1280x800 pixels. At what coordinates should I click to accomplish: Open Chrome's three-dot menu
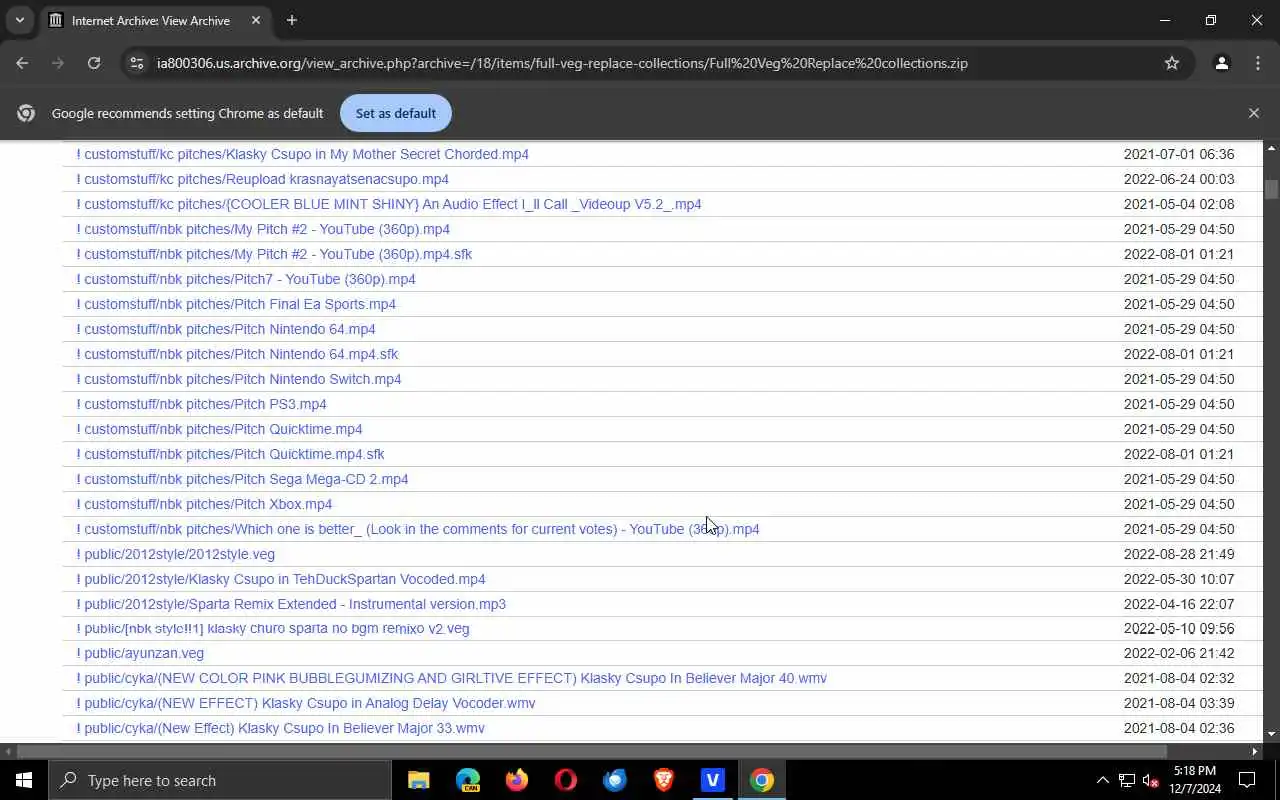(1258, 63)
